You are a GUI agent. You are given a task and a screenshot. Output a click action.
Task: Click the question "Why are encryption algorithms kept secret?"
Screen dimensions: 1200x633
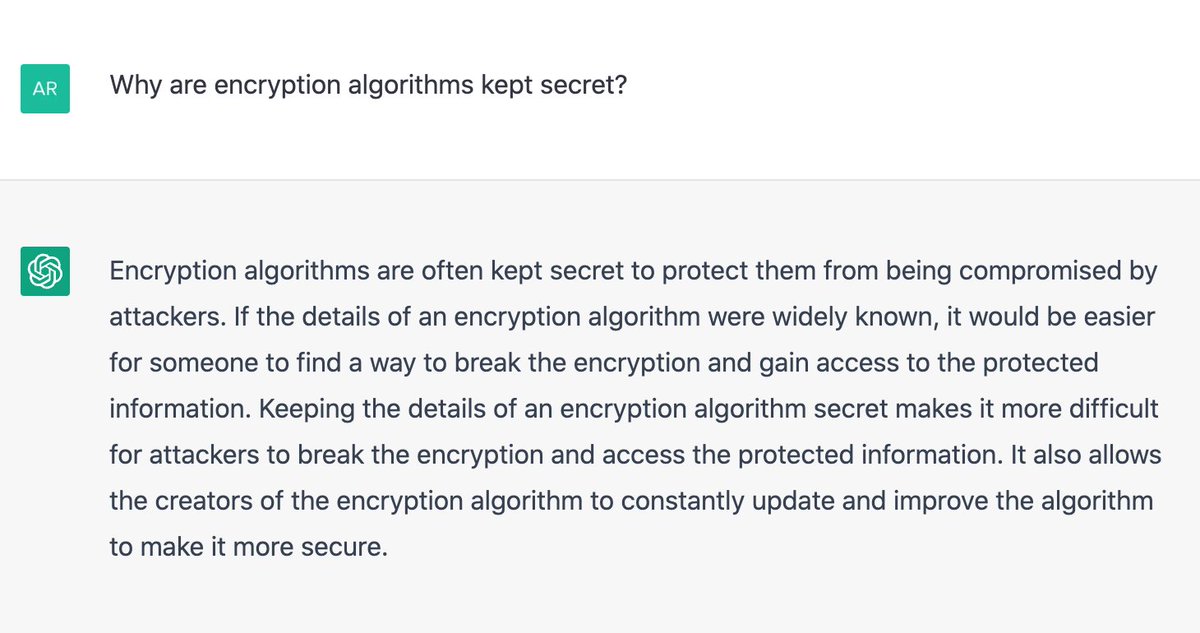coord(368,85)
